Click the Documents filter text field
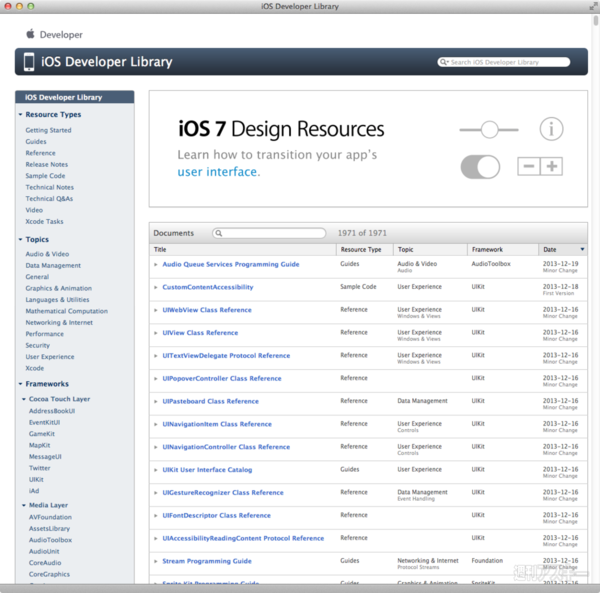 tap(269, 233)
